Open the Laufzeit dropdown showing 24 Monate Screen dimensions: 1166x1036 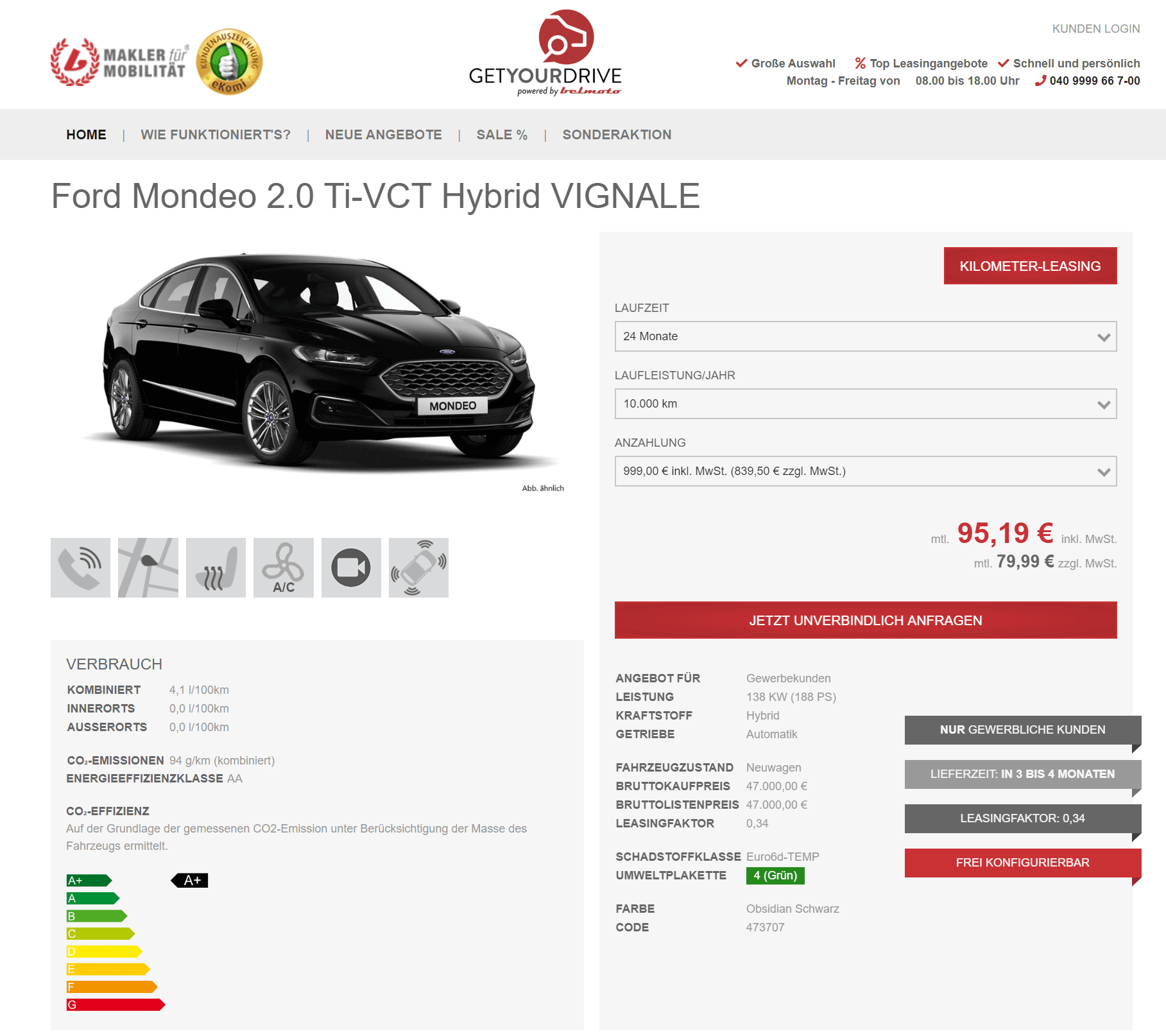866,336
